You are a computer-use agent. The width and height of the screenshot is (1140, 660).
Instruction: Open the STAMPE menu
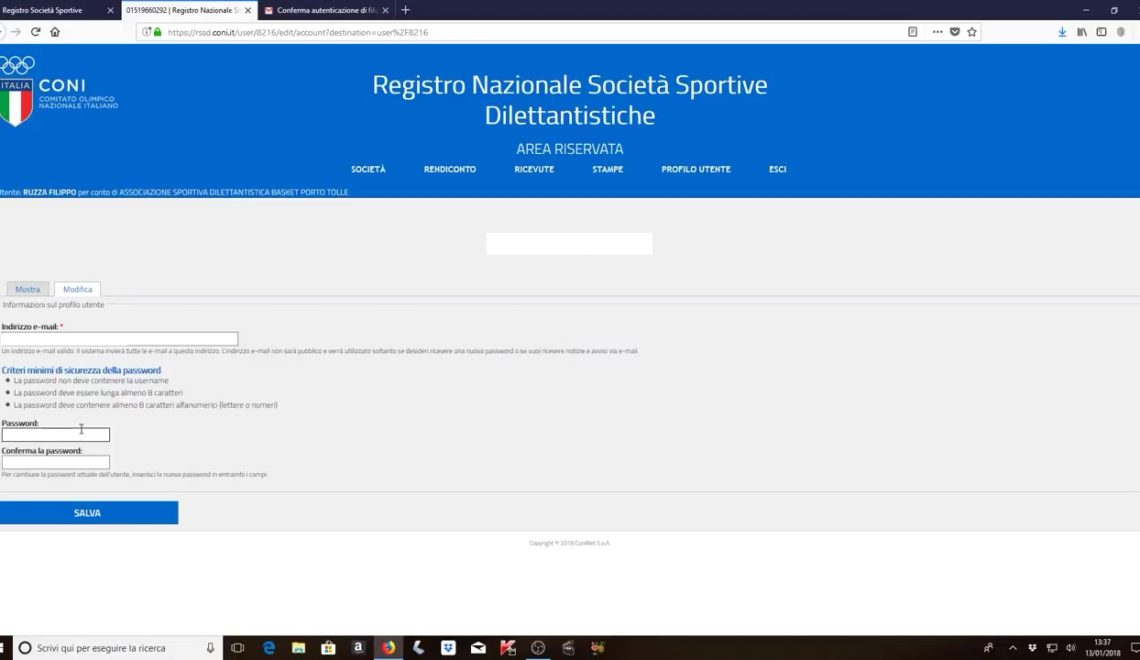coord(608,169)
